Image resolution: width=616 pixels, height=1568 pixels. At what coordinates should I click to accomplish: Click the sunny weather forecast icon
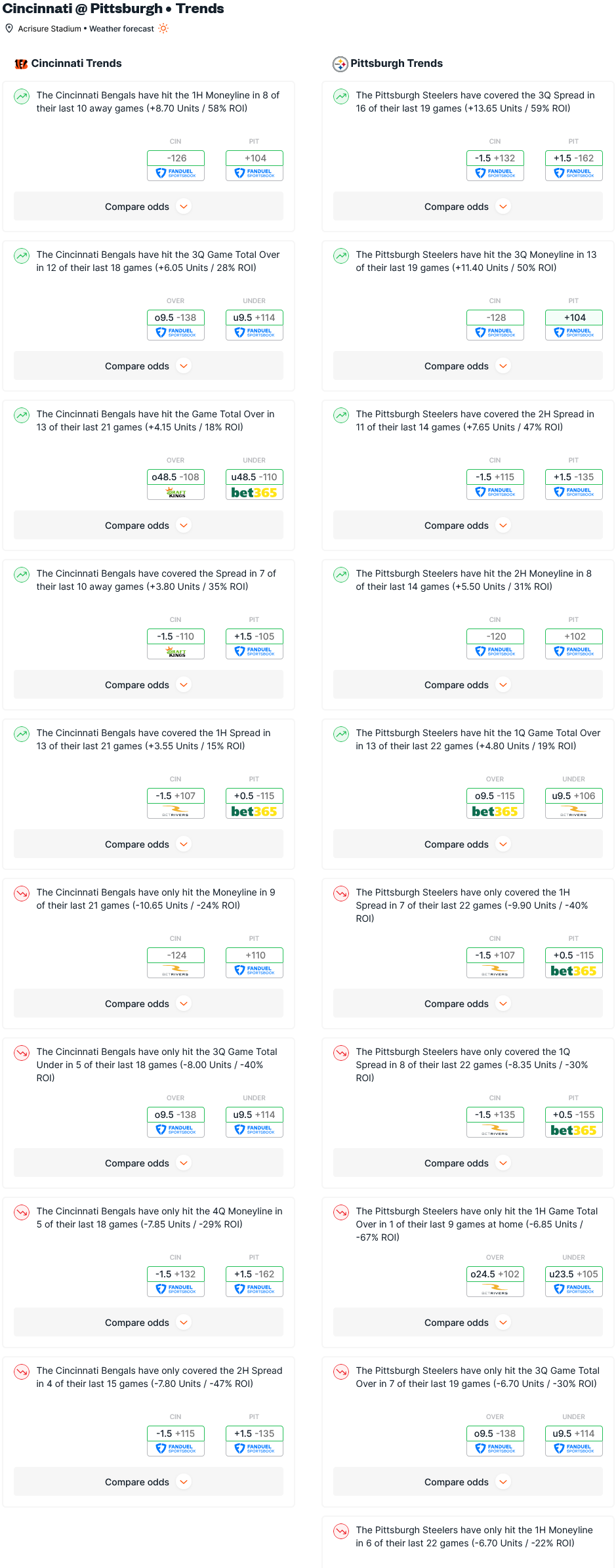(x=163, y=28)
